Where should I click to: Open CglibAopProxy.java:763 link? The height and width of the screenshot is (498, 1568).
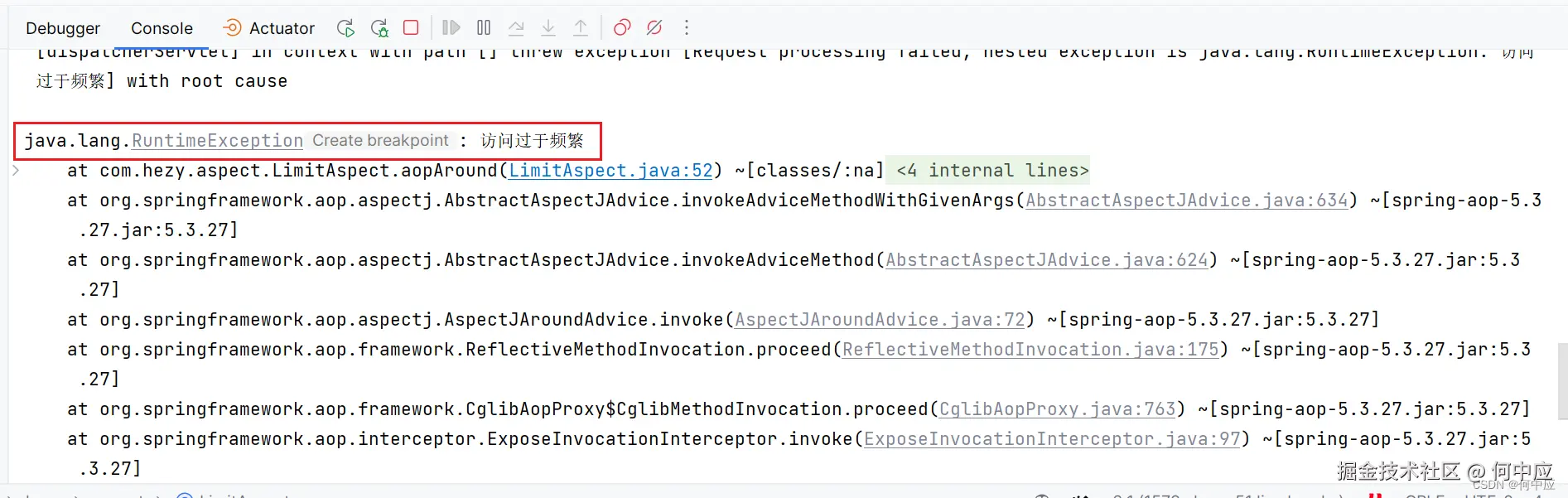click(1058, 409)
